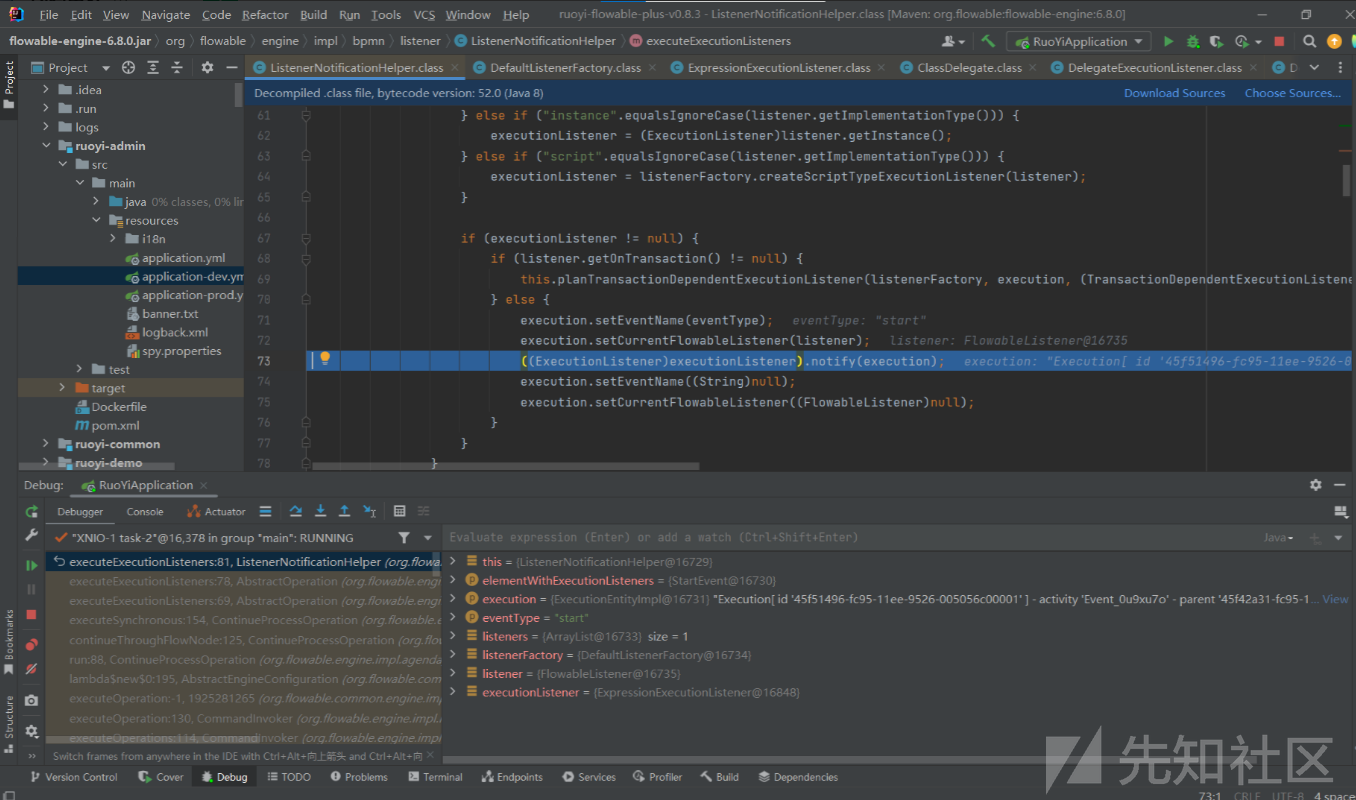Click the camera thread dump icon
Viewport: 1356px width, 800px height.
click(x=31, y=701)
